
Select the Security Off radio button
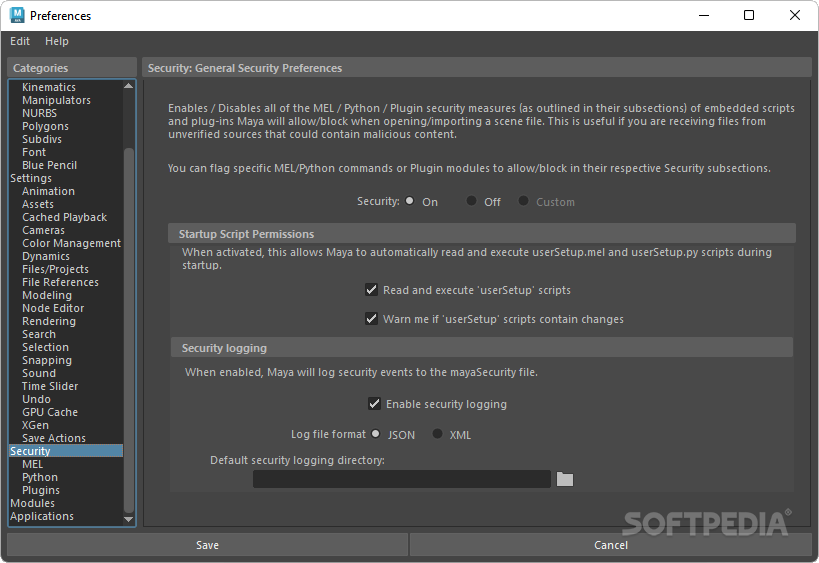click(471, 201)
